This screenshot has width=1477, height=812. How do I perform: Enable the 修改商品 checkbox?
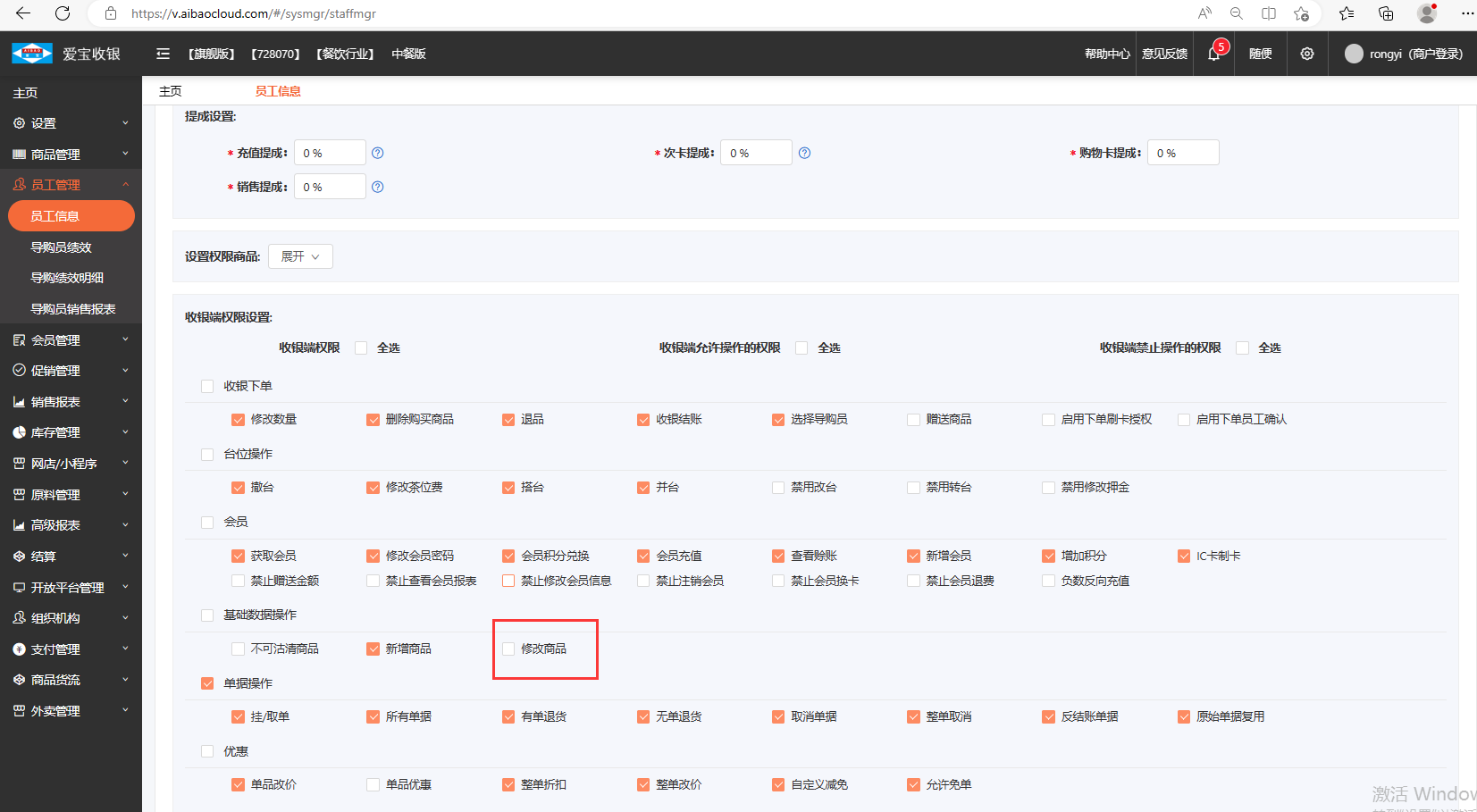(508, 649)
